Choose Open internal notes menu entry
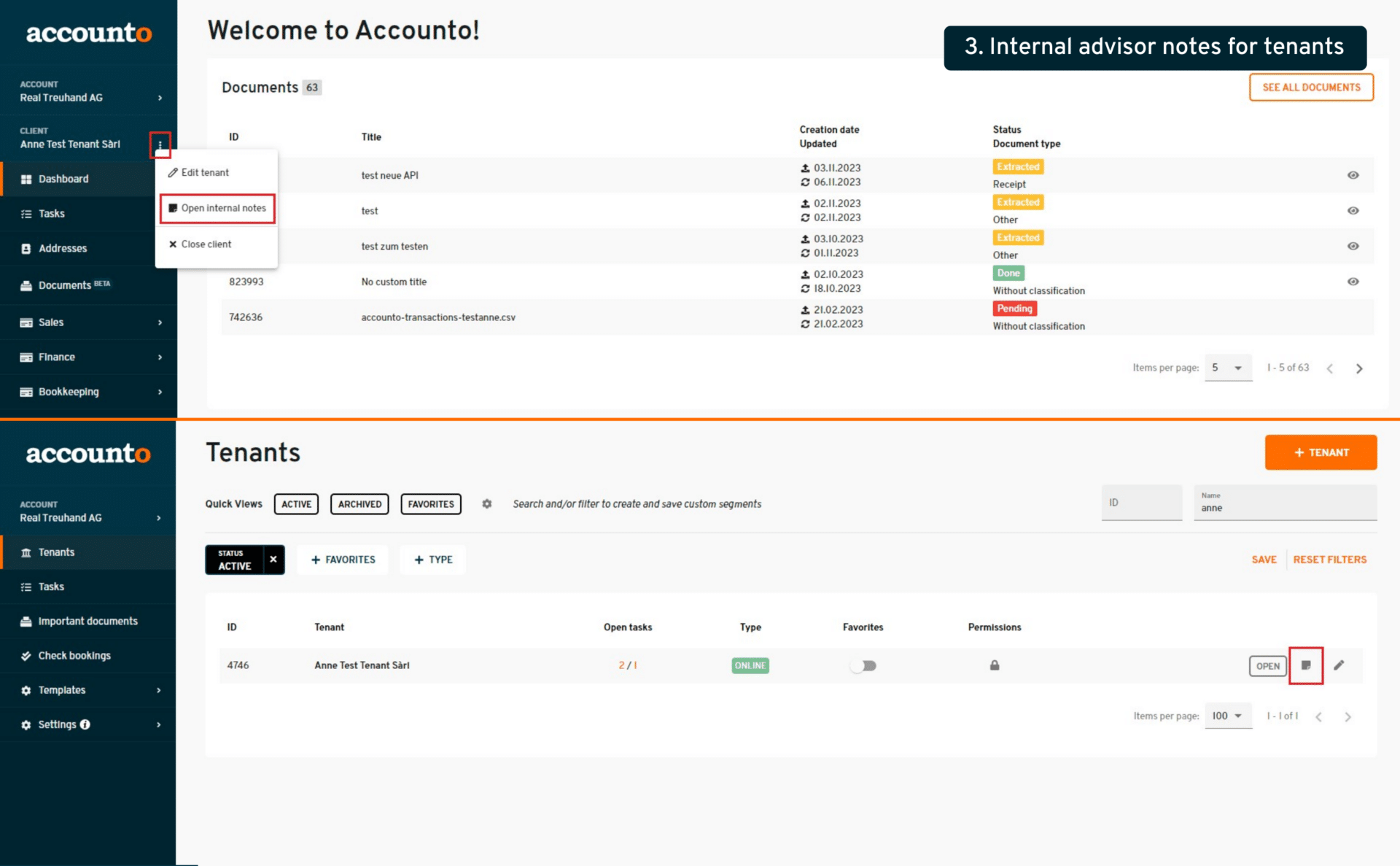Viewport: 1400px width, 866px height. tap(217, 209)
